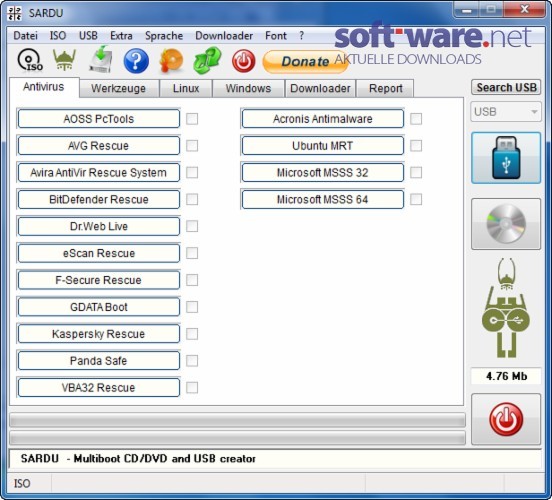The height and width of the screenshot is (500, 552).
Task: Open the Extra menu
Action: (x=121, y=36)
